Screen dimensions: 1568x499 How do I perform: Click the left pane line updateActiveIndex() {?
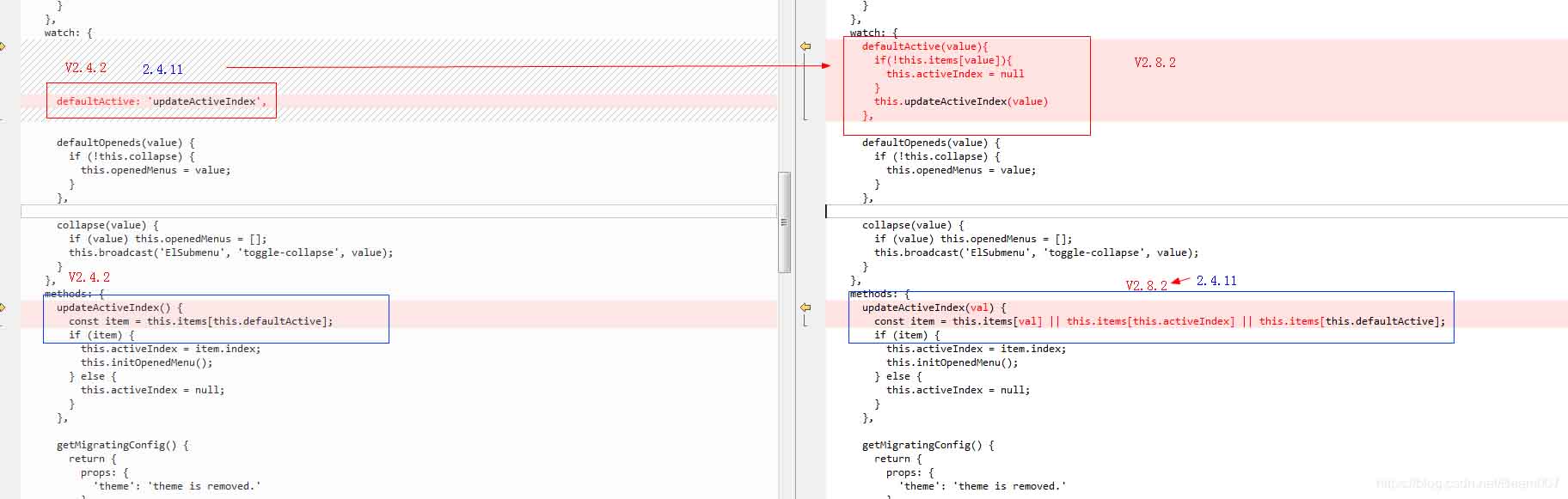[x=119, y=307]
